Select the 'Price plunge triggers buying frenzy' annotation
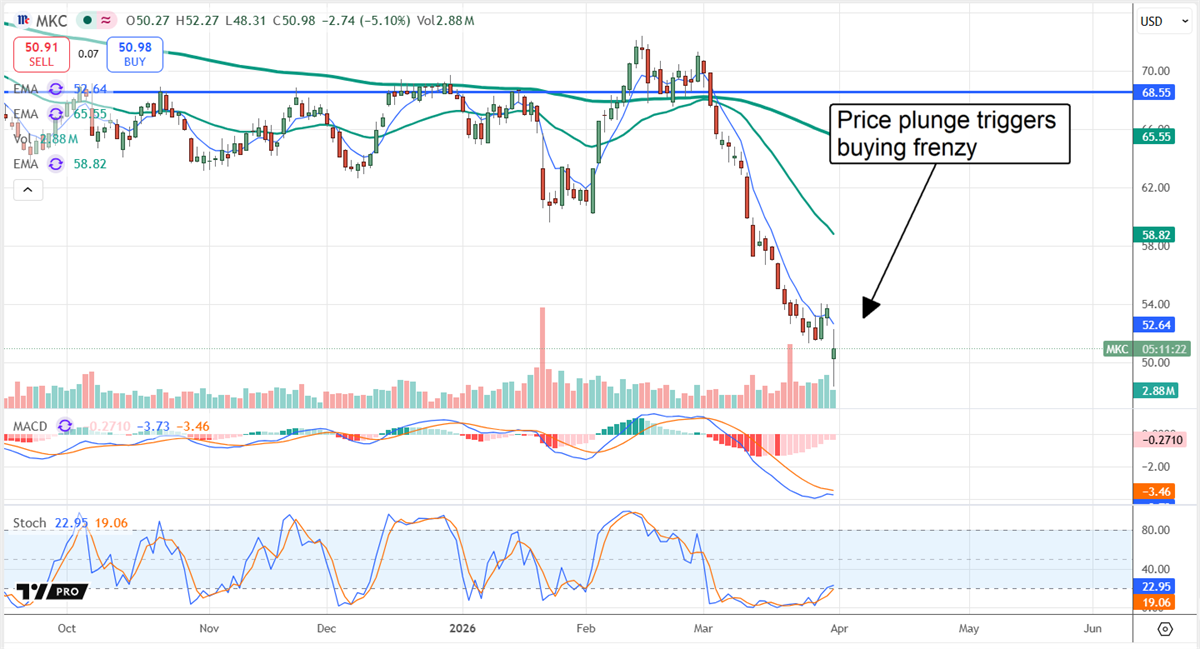This screenshot has width=1200, height=649. tap(948, 133)
